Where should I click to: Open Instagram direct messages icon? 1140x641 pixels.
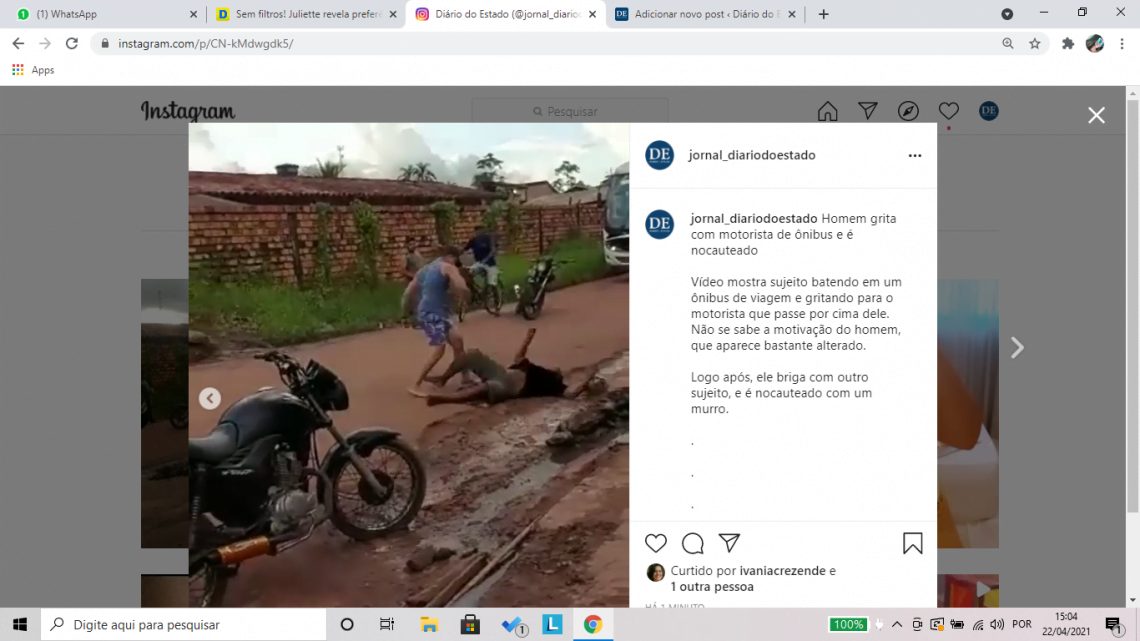[867, 111]
